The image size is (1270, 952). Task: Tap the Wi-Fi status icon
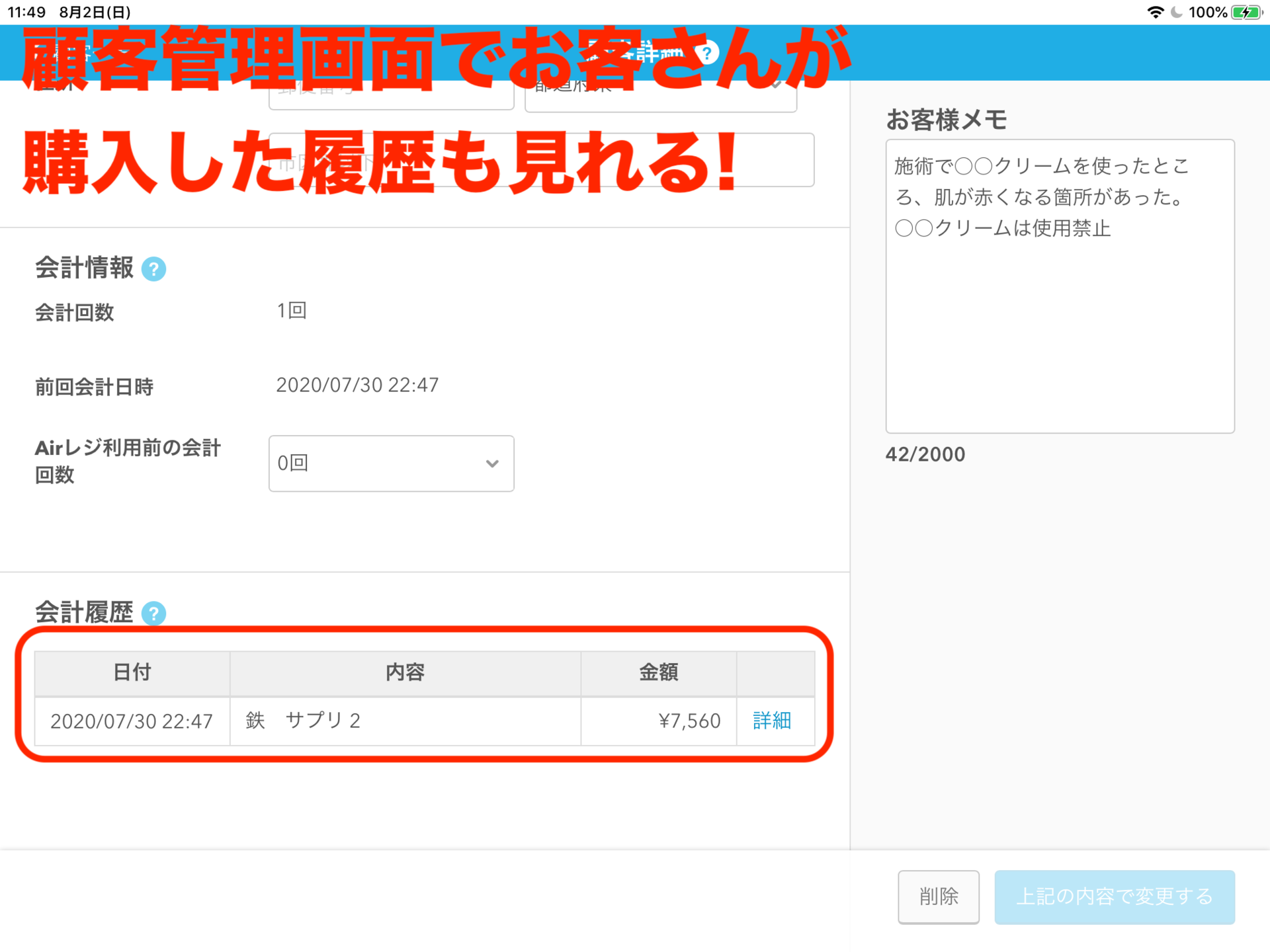[x=1155, y=12]
